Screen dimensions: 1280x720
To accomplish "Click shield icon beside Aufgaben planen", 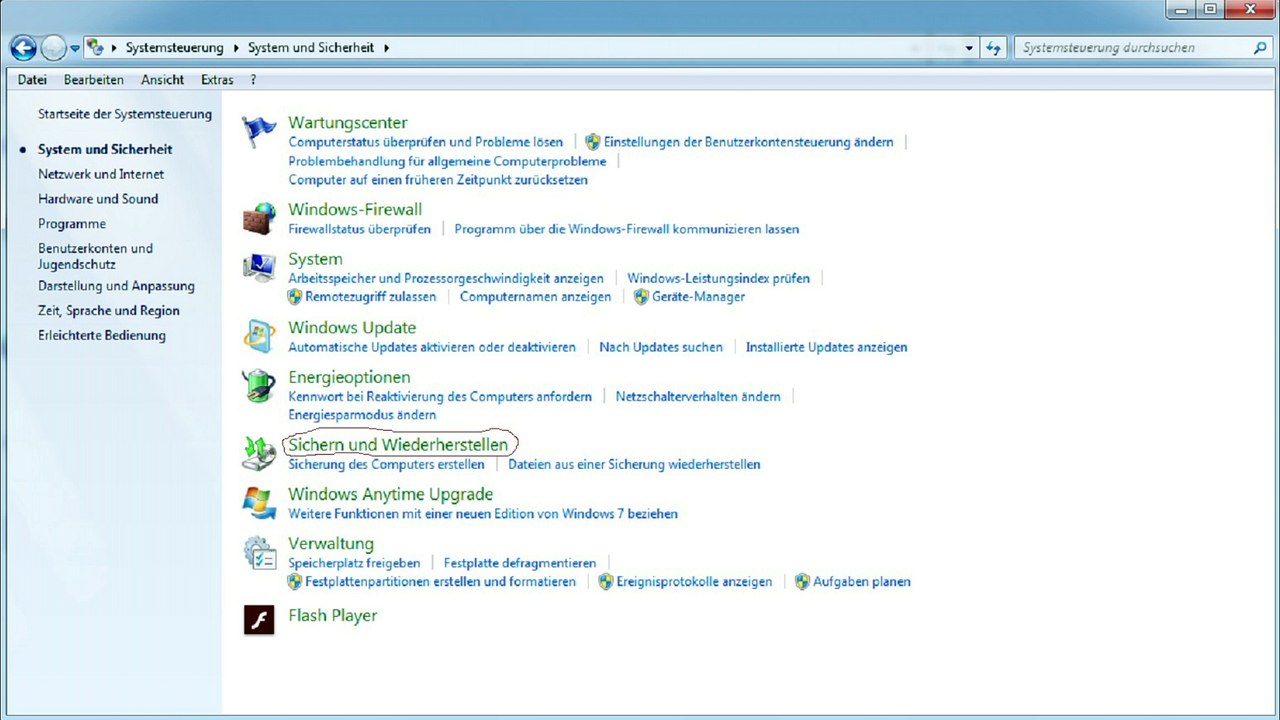I will pos(802,581).
